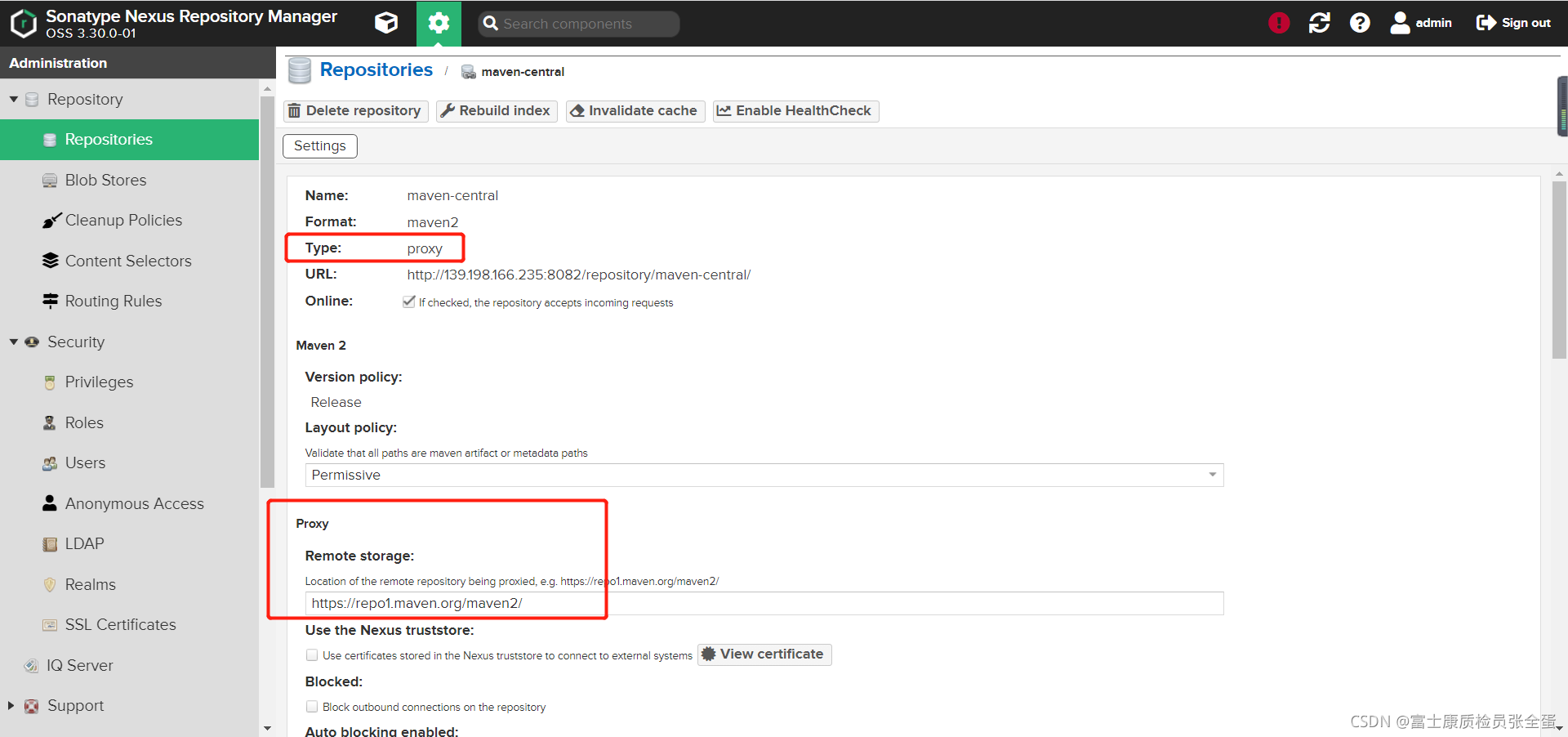The width and height of the screenshot is (1568, 737).
Task: Expand the Support tree node
Action: tap(11, 705)
